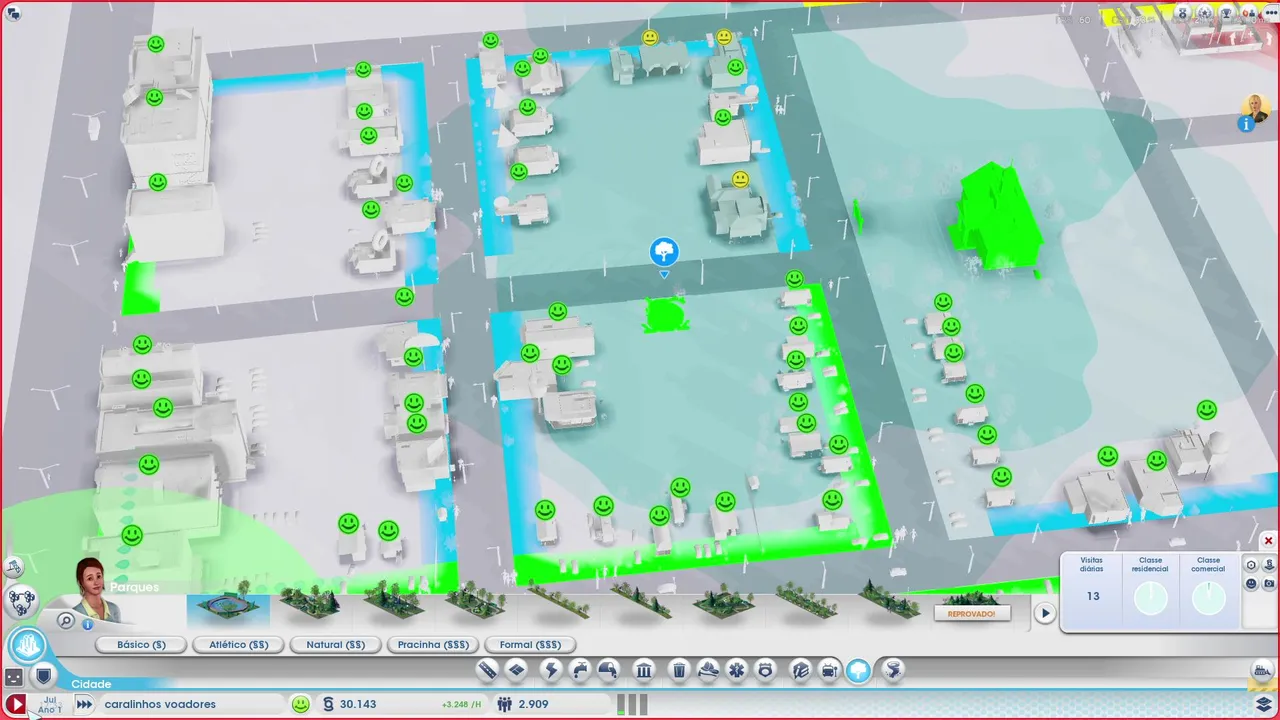This screenshot has height=720, width=1280.
Task: Toggle the game pause/play button
Action: pos(16,704)
